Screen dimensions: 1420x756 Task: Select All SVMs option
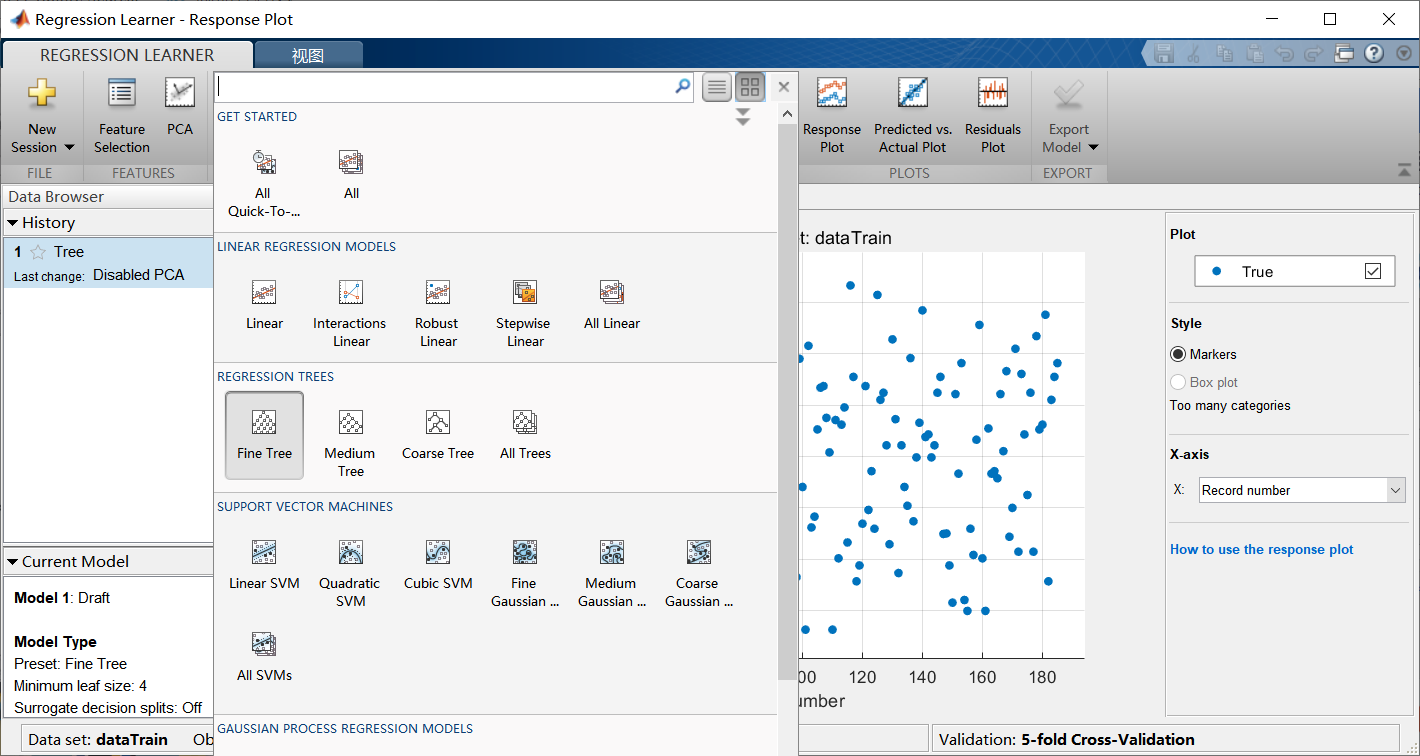pyautogui.click(x=264, y=657)
